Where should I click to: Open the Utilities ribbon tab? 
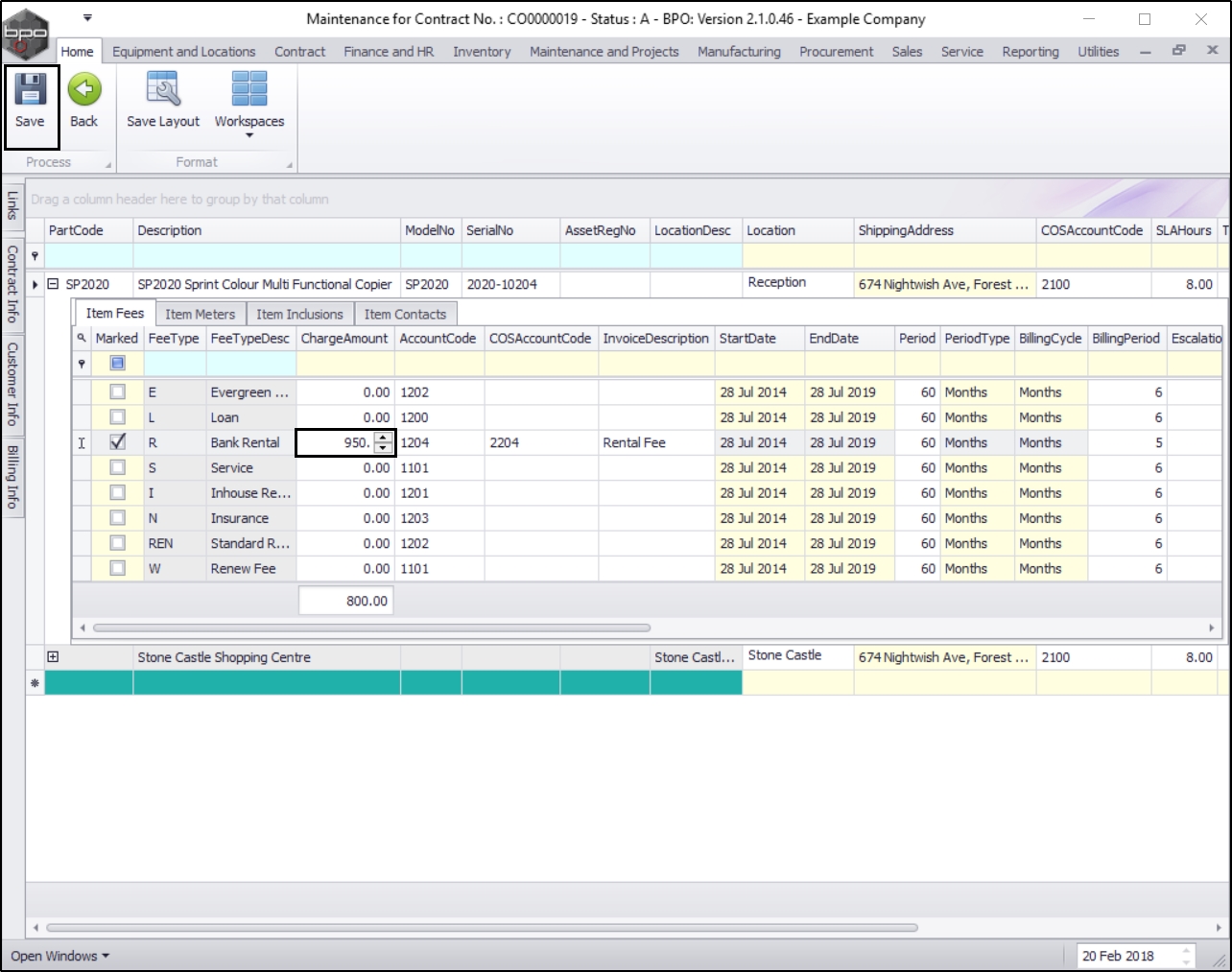(1098, 52)
